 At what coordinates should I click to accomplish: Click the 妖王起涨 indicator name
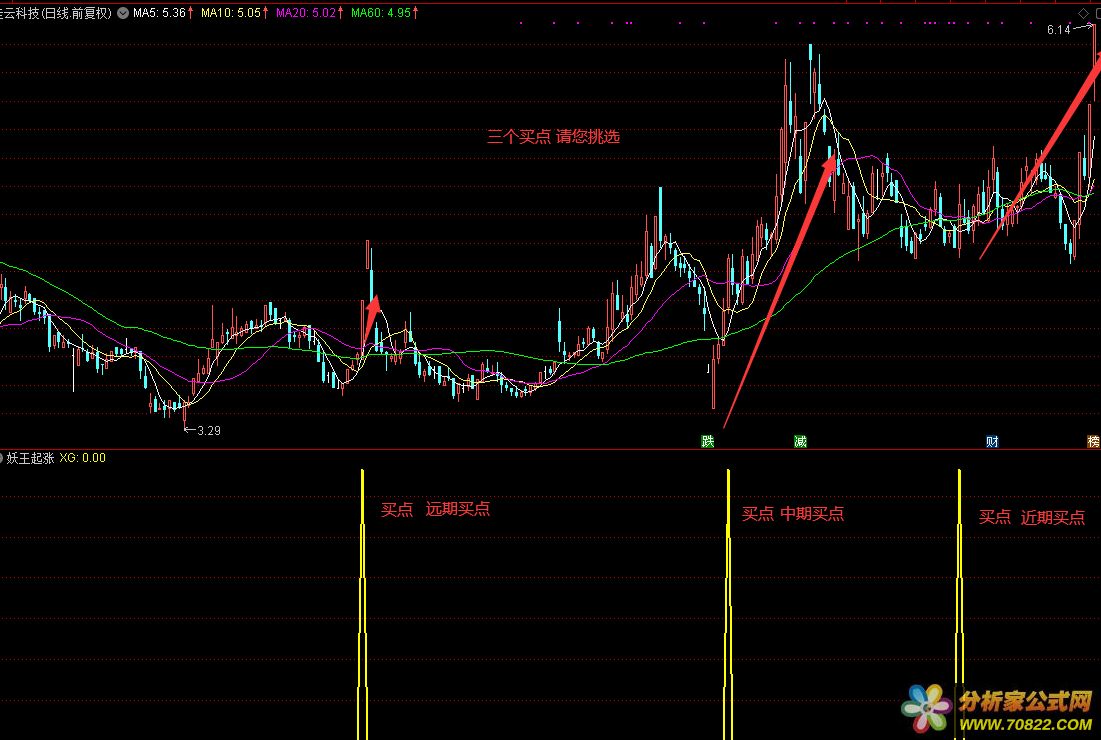click(x=30, y=458)
